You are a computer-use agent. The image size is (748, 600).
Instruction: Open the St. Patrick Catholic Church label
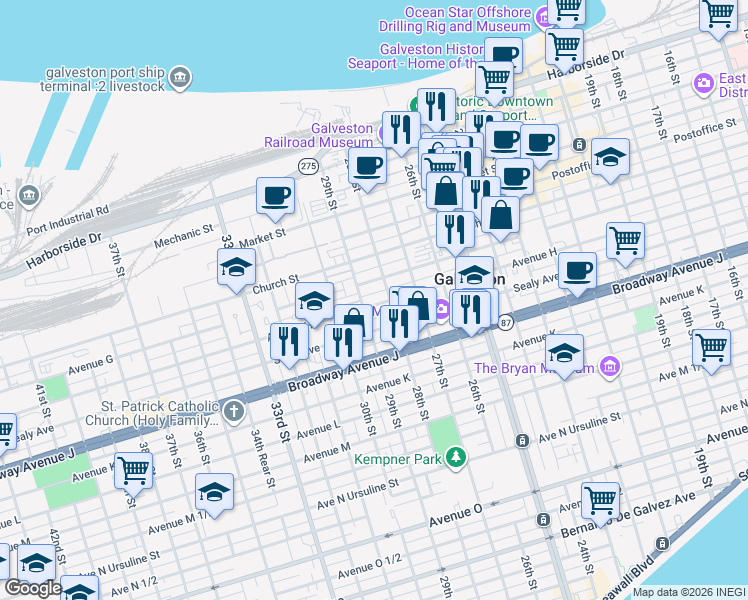click(x=152, y=413)
